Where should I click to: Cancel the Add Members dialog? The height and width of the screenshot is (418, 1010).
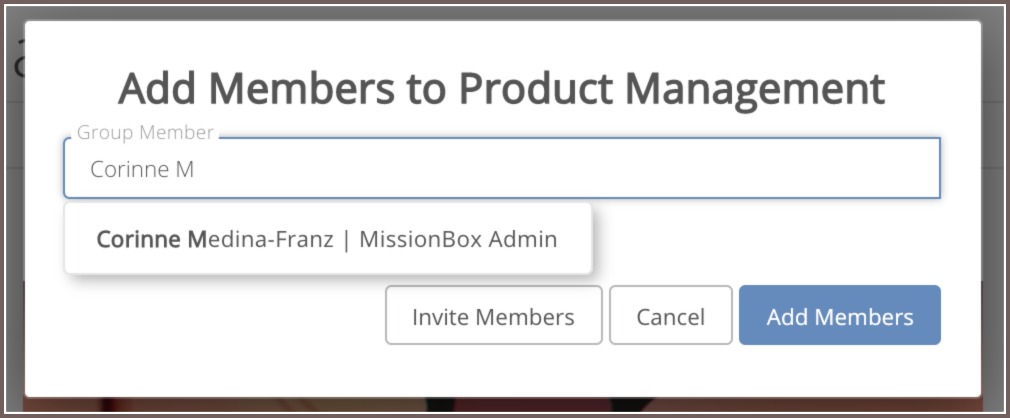pos(671,316)
